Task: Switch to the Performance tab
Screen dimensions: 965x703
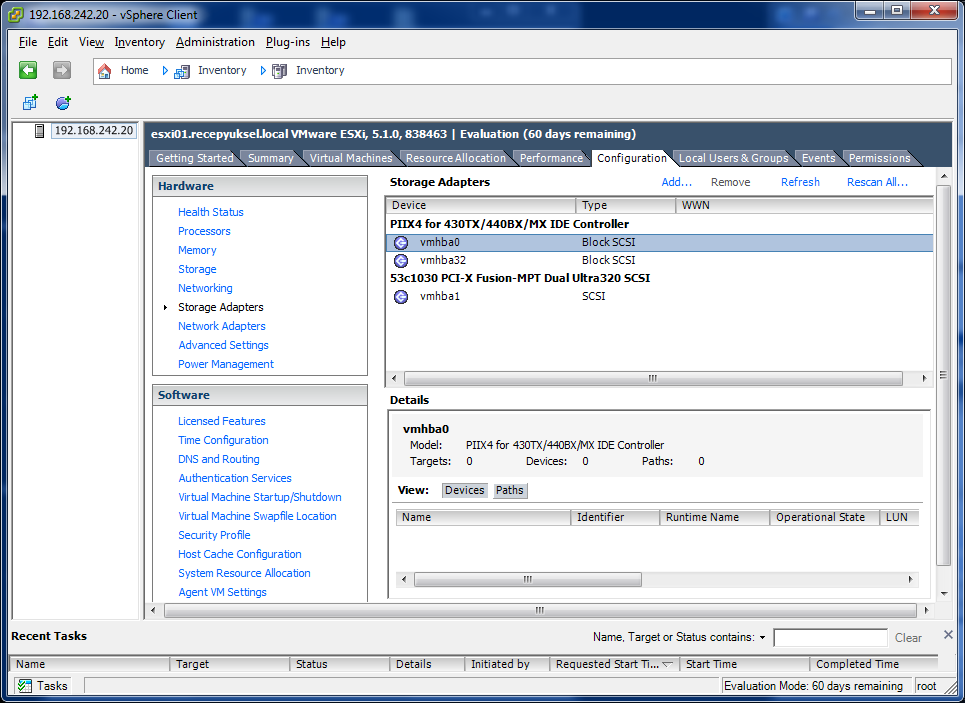Action: click(551, 158)
